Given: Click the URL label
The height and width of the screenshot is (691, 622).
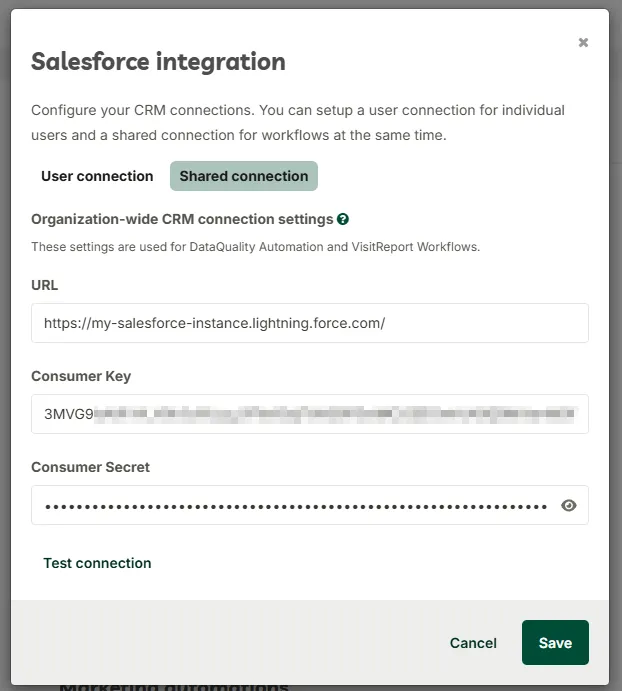Looking at the screenshot, I should coord(45,285).
